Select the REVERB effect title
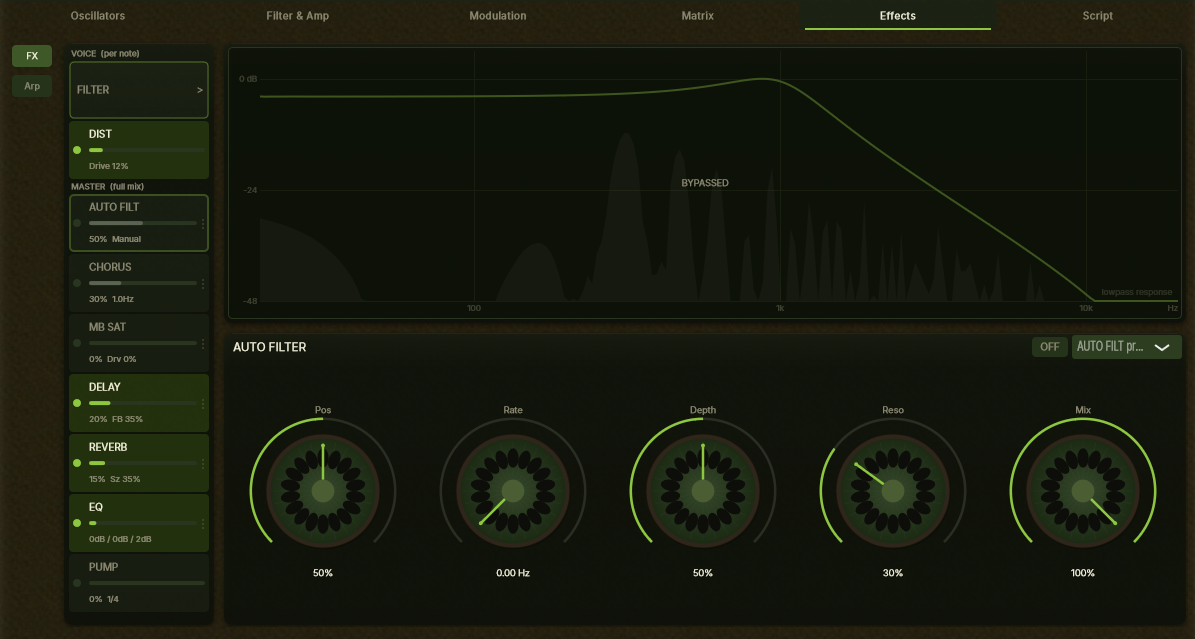 pos(107,448)
